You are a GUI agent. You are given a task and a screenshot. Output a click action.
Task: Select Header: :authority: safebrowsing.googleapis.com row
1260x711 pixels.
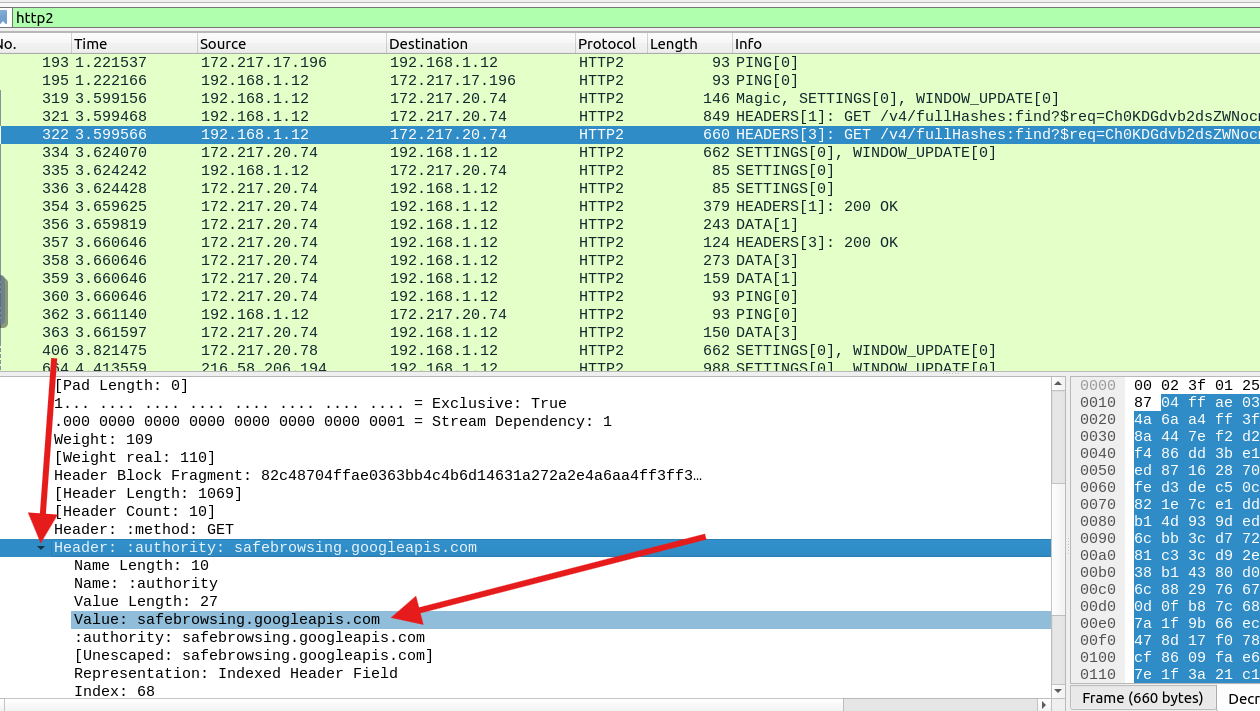[x=525, y=548]
